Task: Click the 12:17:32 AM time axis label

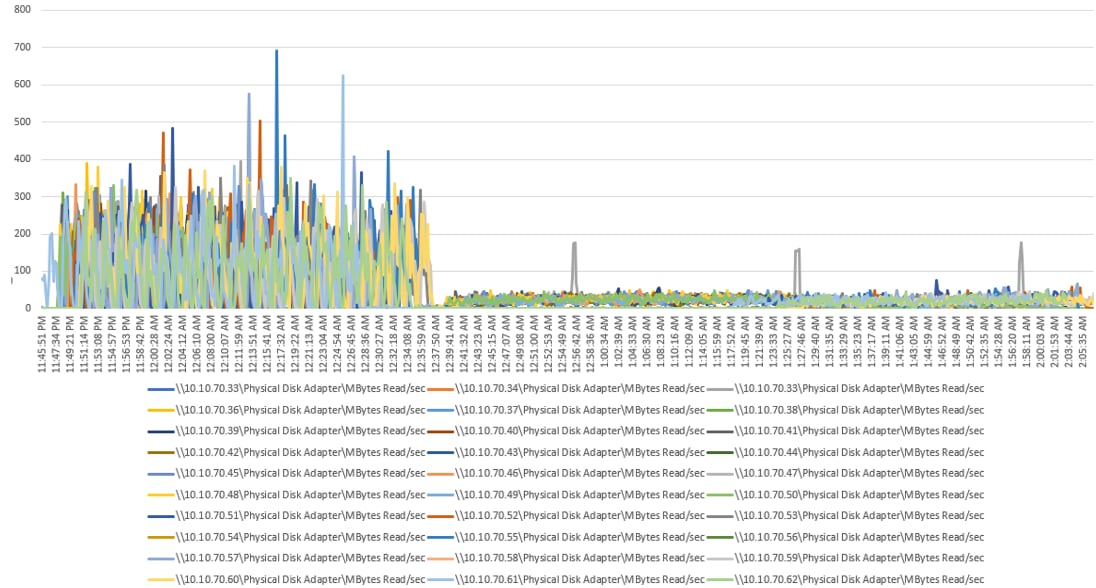Action: point(281,344)
